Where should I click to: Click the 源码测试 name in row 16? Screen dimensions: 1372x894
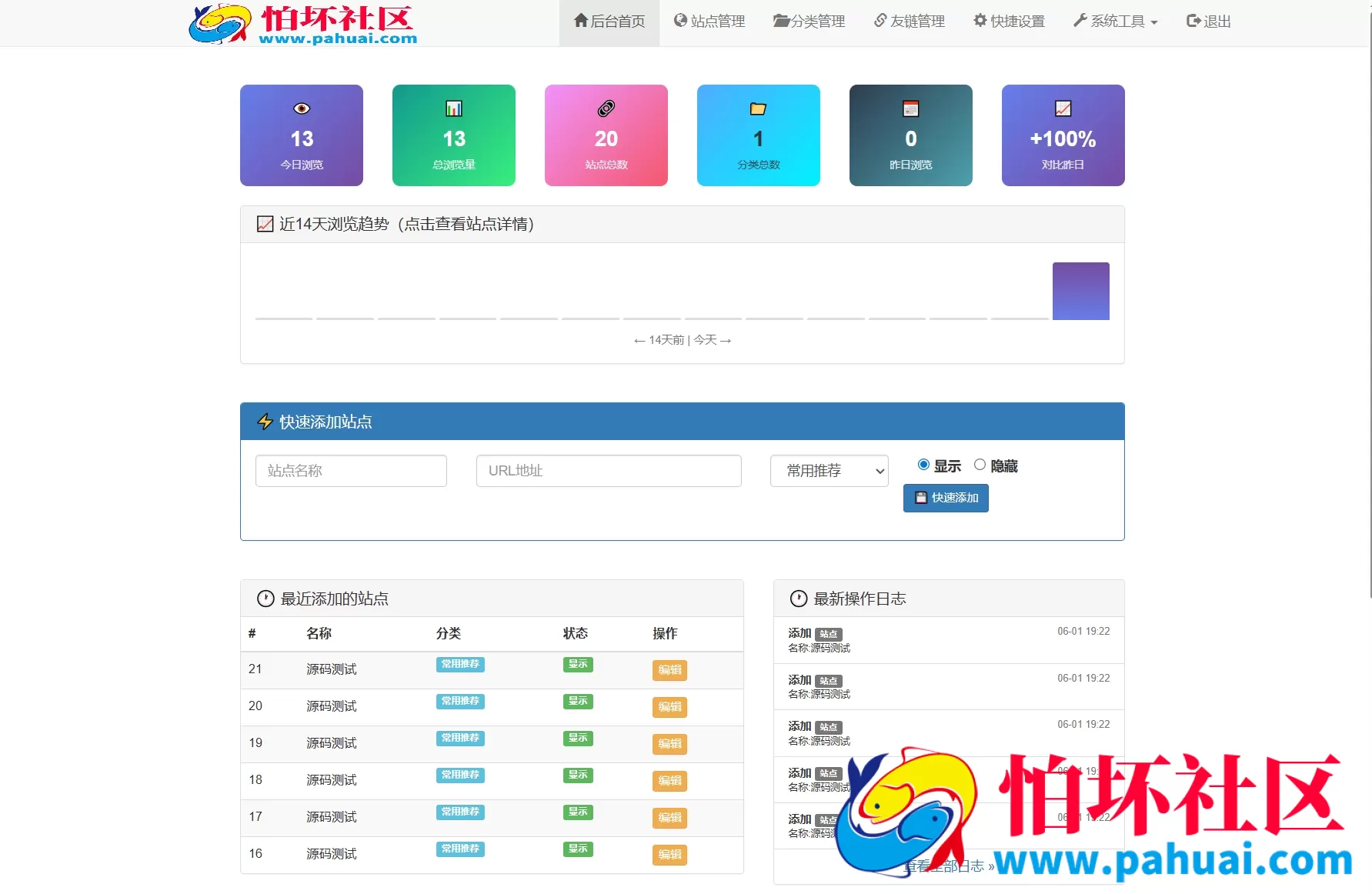[x=332, y=854]
